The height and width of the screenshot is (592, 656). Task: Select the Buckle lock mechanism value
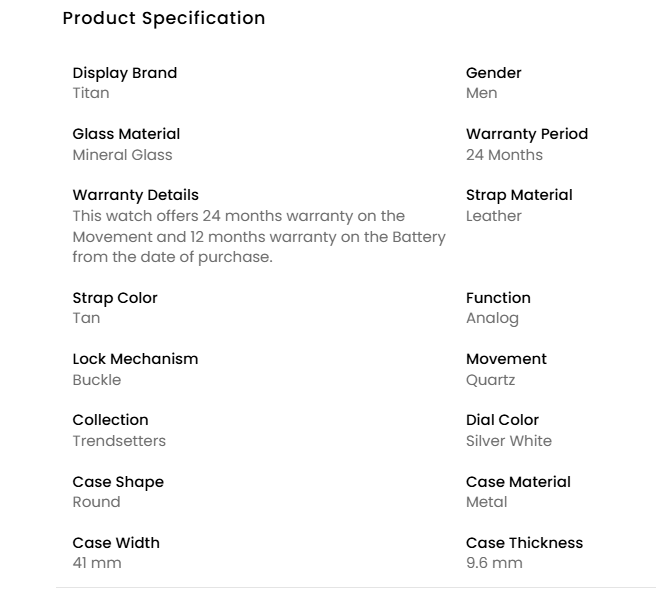point(96,380)
